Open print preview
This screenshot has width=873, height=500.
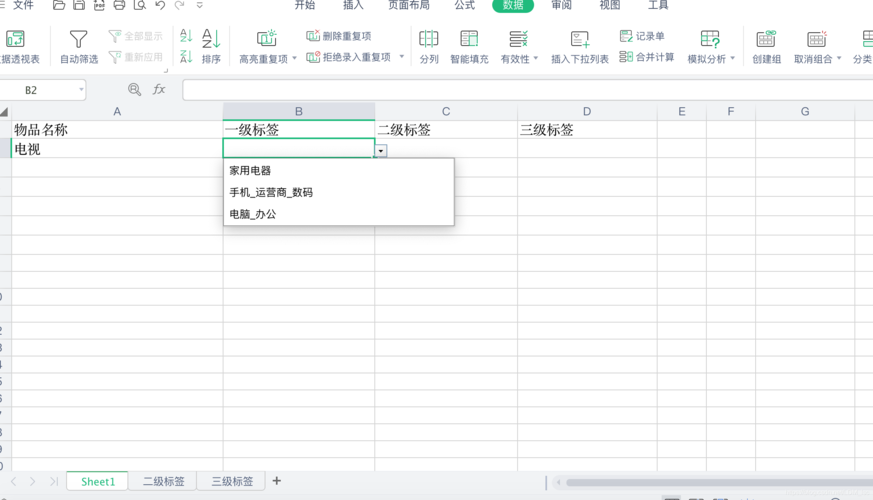tap(140, 6)
